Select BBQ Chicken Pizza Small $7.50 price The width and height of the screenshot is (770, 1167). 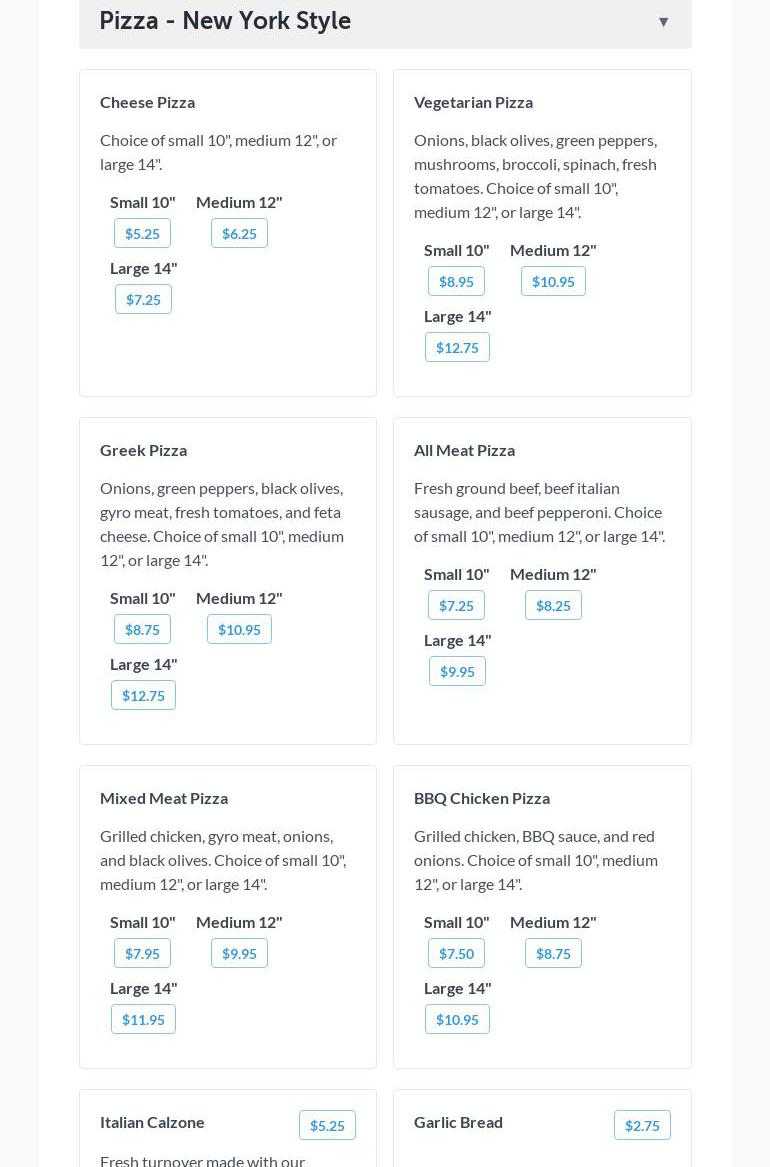[x=456, y=953]
